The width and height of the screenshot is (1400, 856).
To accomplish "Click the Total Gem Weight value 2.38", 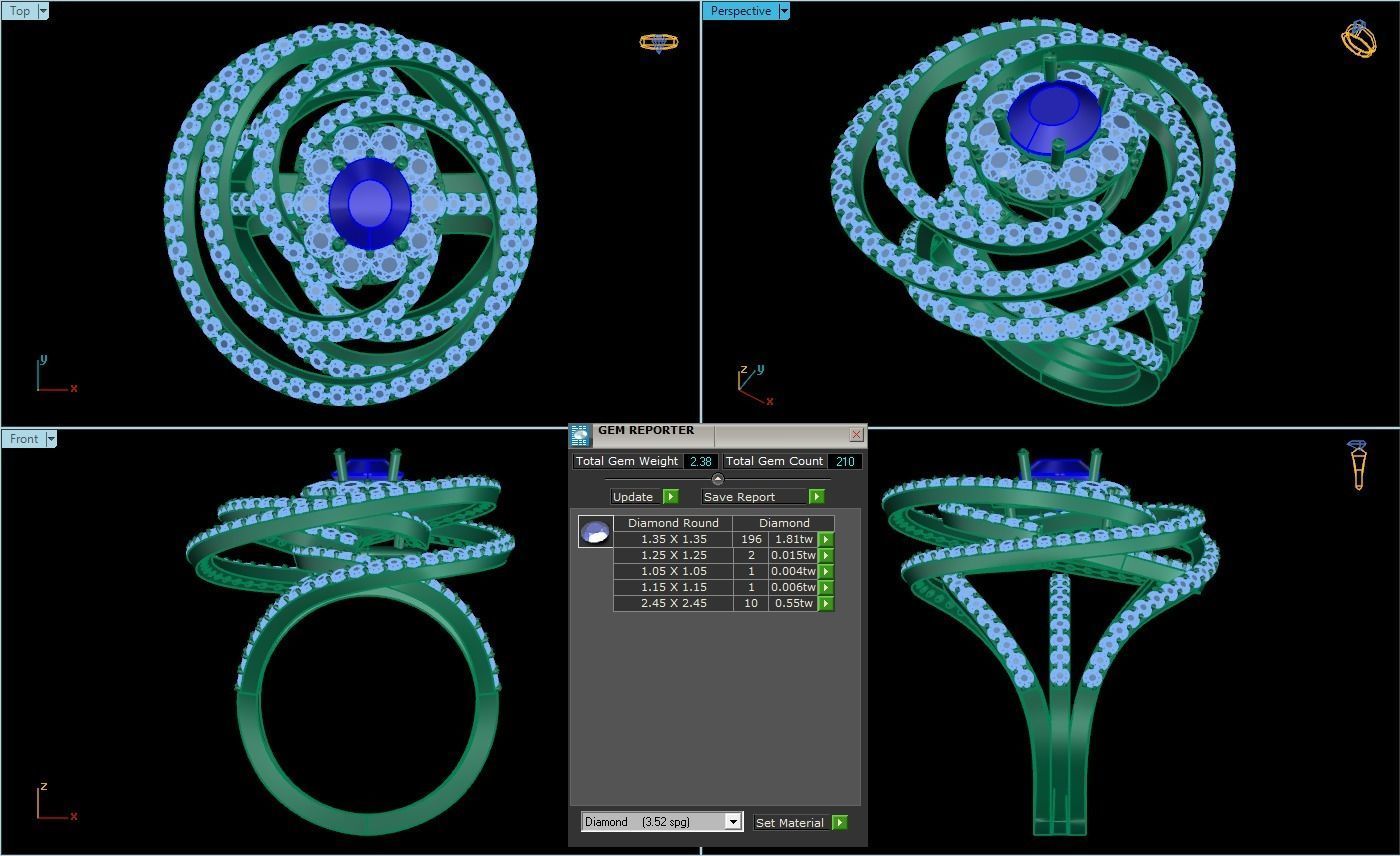I will pos(700,461).
